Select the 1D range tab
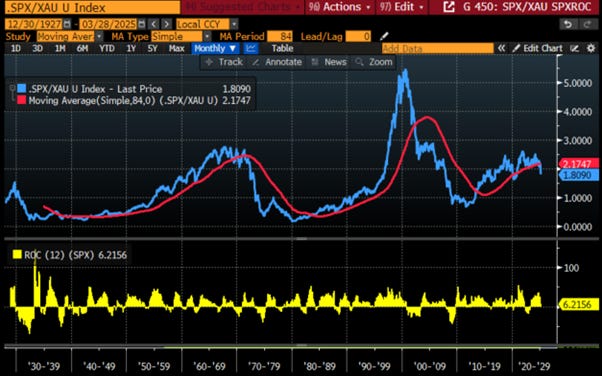602x376 pixels. [x=16, y=48]
